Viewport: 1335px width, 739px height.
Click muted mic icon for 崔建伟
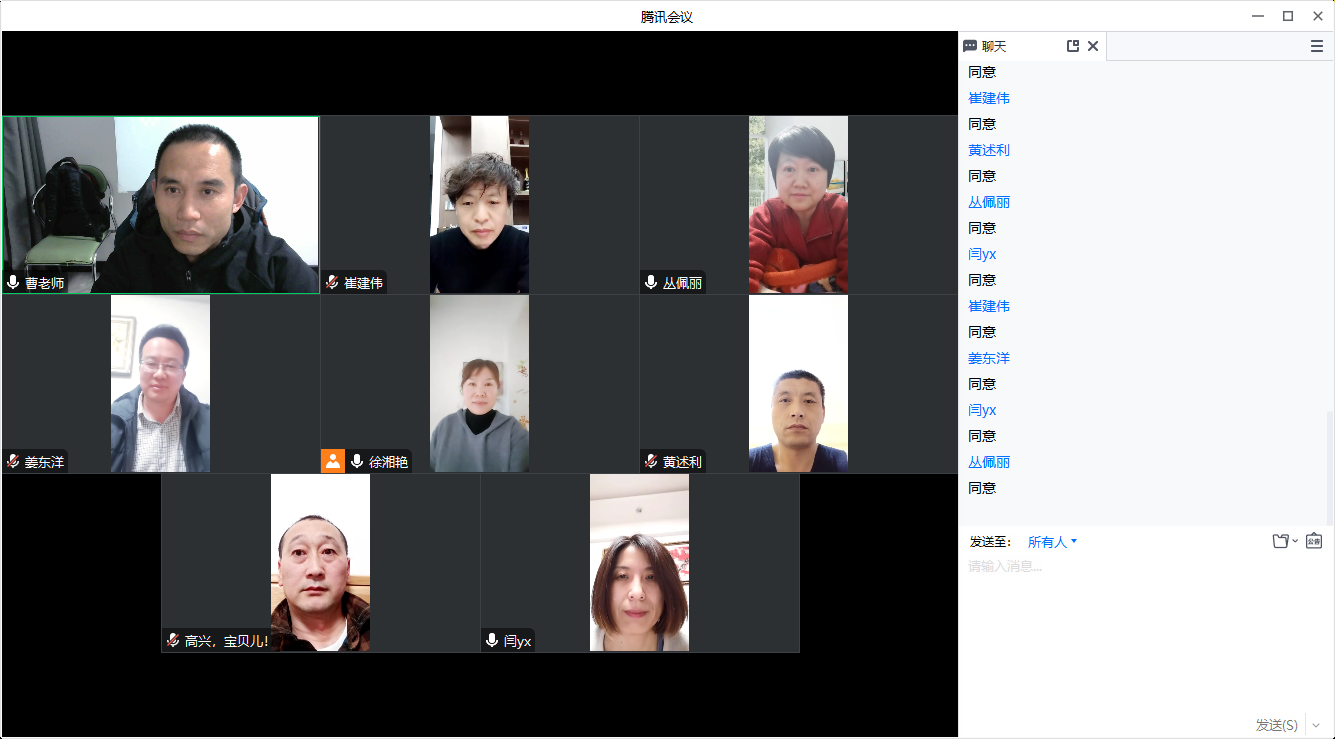tap(332, 283)
